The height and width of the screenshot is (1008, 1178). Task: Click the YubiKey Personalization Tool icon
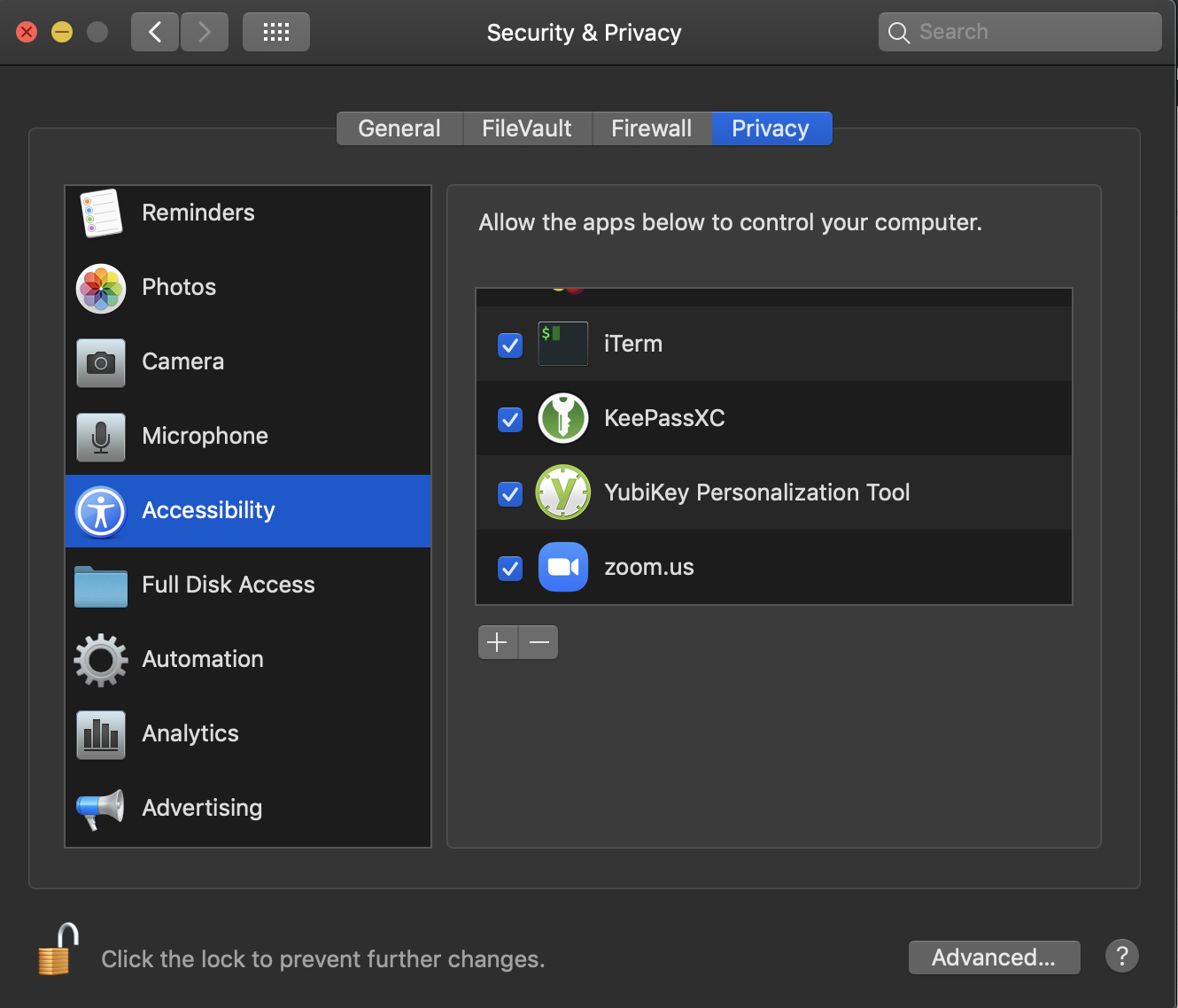(x=562, y=492)
